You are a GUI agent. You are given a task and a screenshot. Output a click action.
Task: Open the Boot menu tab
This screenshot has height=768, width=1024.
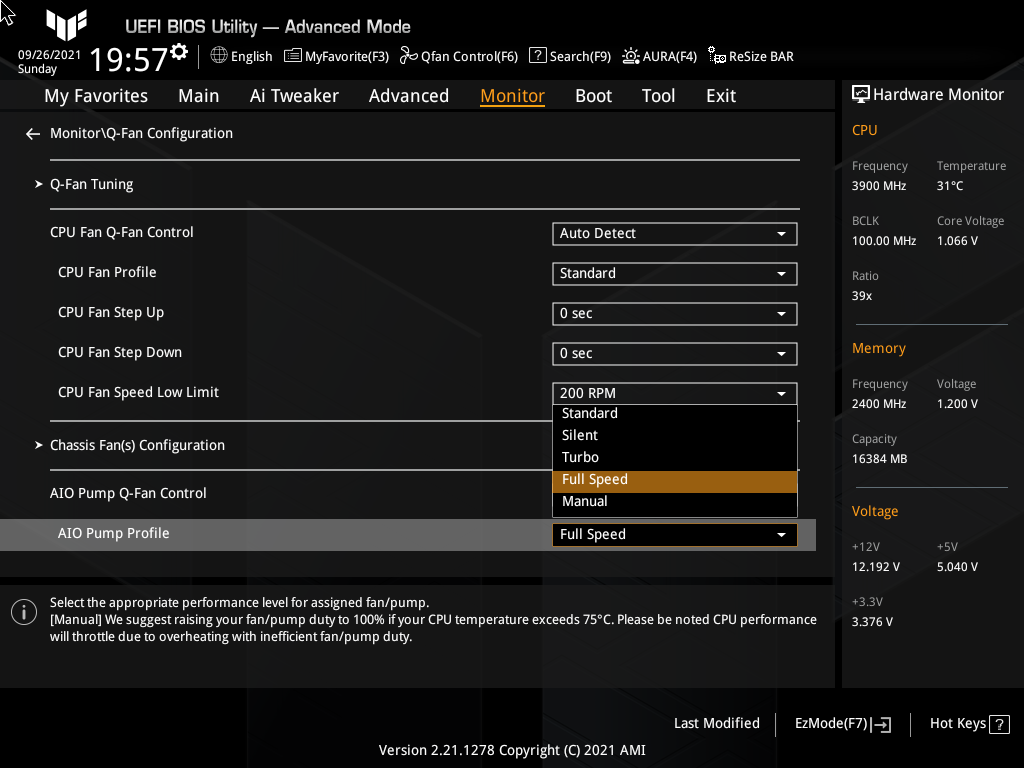pos(593,95)
